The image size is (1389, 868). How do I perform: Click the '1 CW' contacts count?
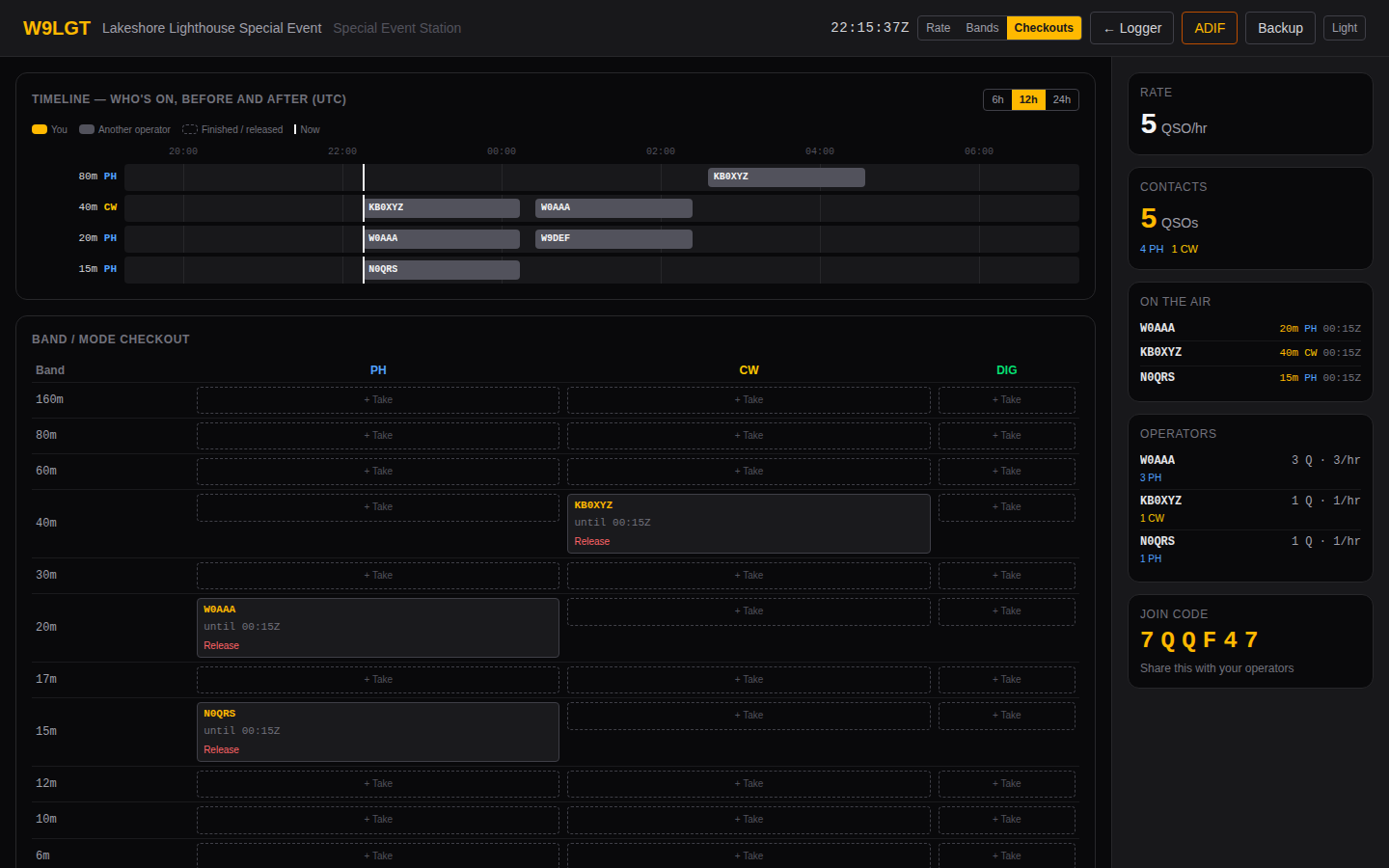[x=1185, y=250]
